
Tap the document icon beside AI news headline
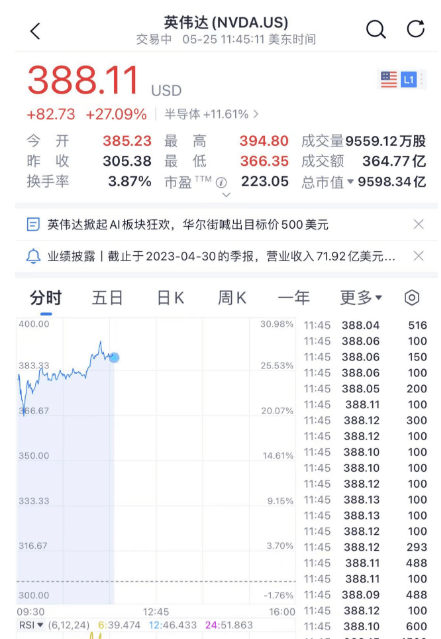pyautogui.click(x=33, y=225)
